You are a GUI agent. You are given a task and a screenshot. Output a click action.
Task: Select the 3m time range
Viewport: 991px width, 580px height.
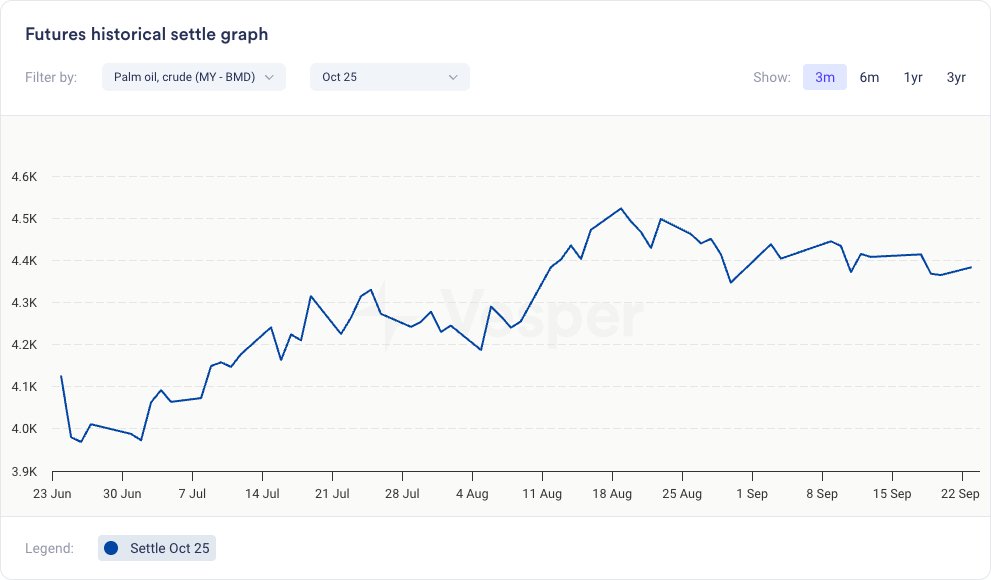[x=824, y=77]
